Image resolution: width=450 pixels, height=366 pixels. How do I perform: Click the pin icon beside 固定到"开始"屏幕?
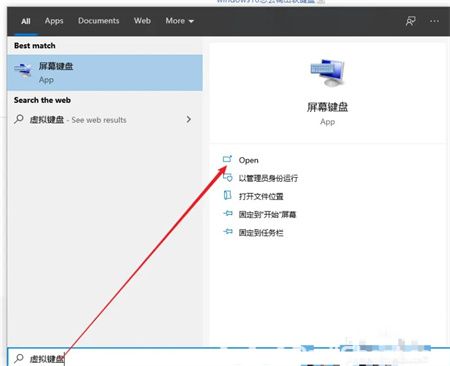pos(228,213)
